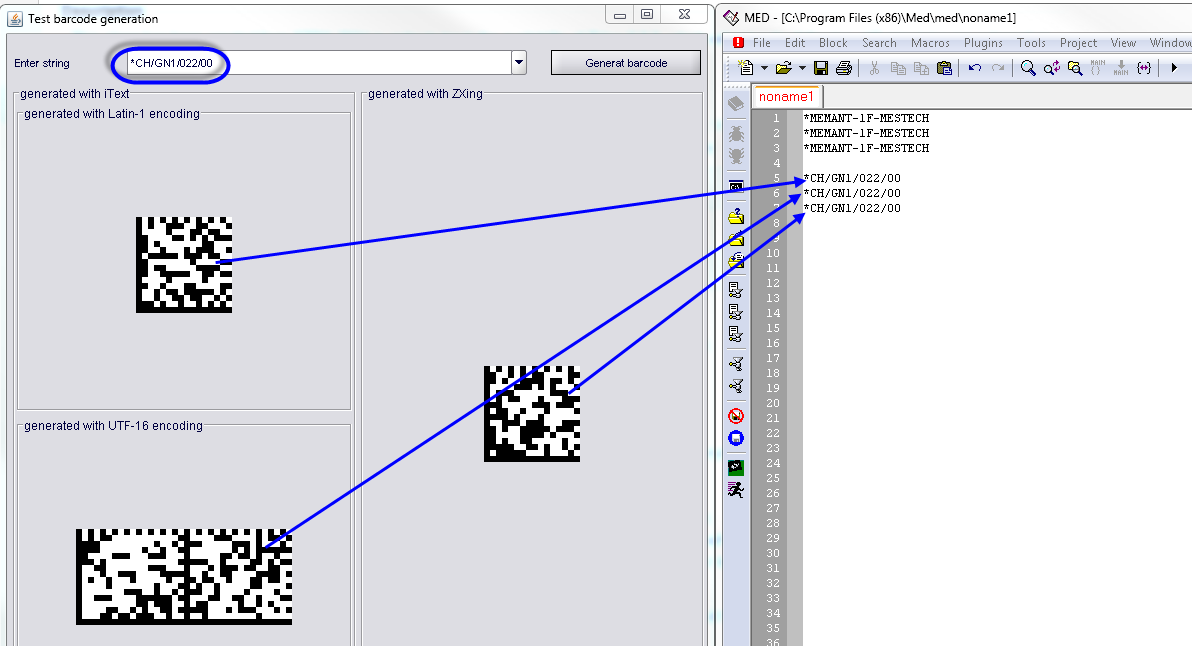Expand the Enter string combo box arrow
This screenshot has height=646, width=1192.
tap(519, 63)
